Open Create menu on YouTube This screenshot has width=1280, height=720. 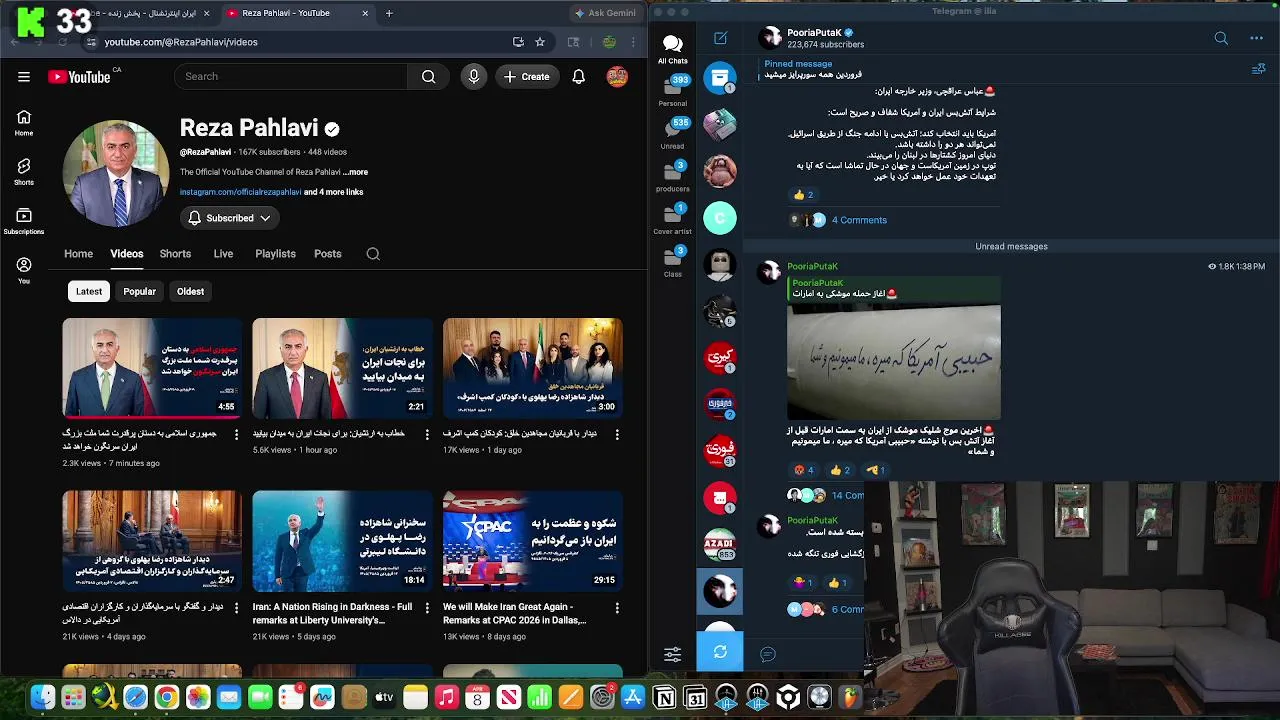[x=527, y=77]
